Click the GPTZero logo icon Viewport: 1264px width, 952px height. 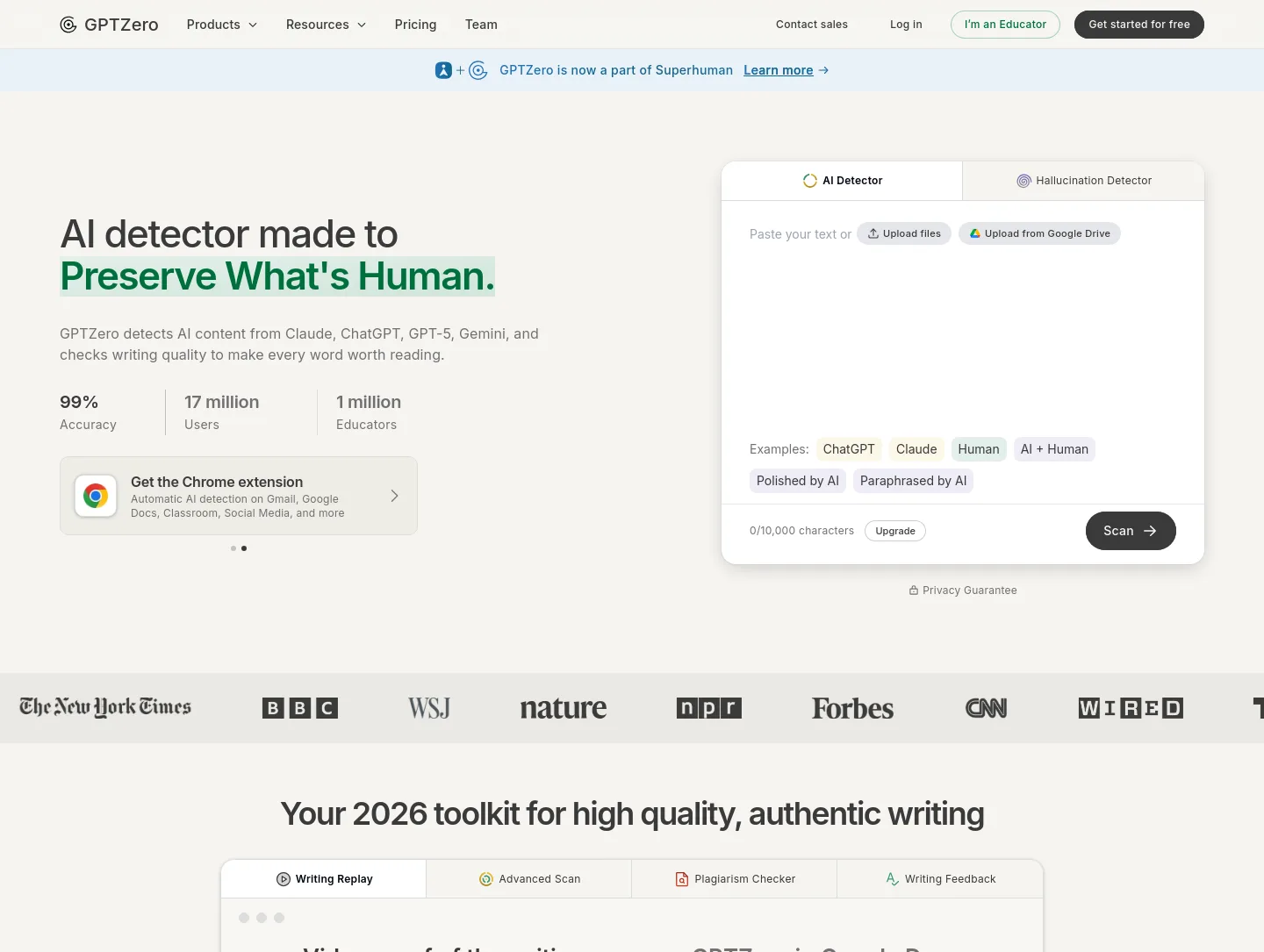pyautogui.click(x=68, y=25)
